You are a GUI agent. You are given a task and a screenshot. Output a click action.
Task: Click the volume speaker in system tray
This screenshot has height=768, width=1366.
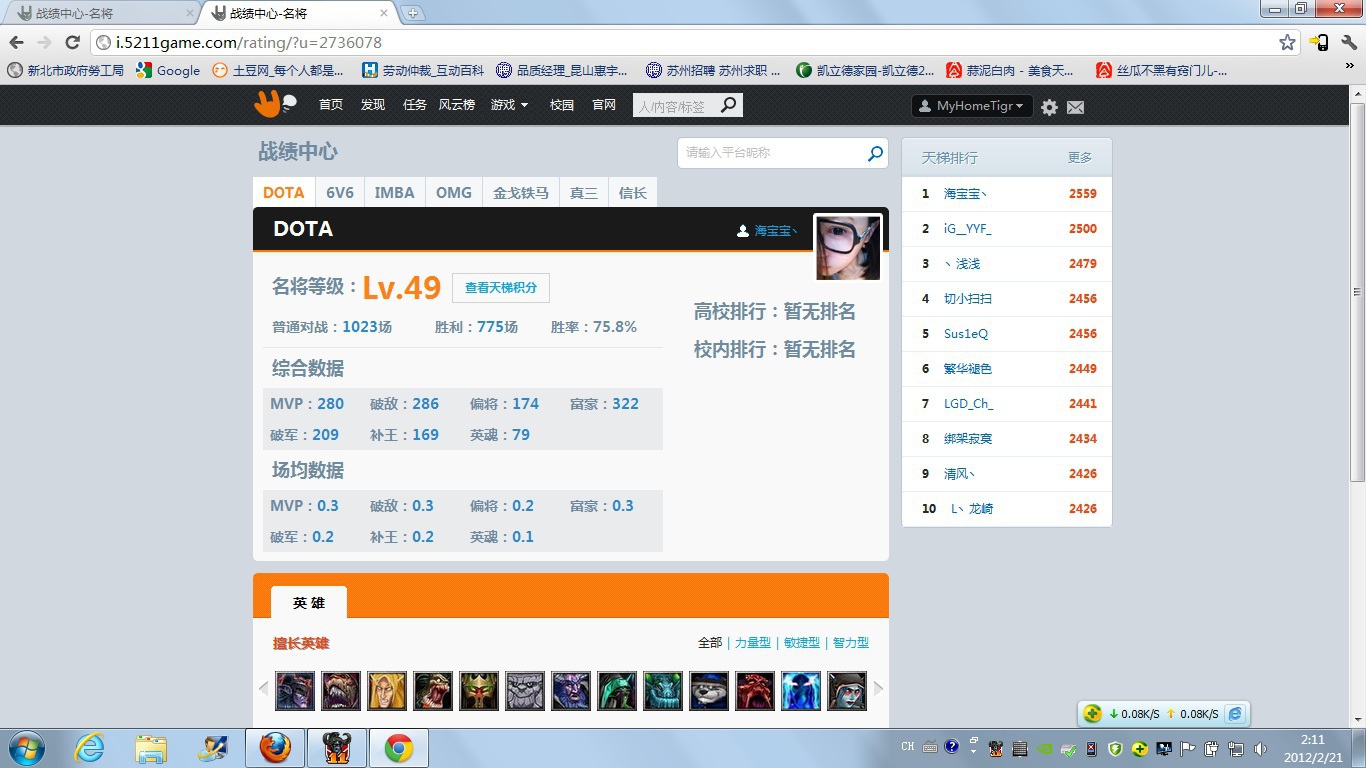click(1260, 748)
